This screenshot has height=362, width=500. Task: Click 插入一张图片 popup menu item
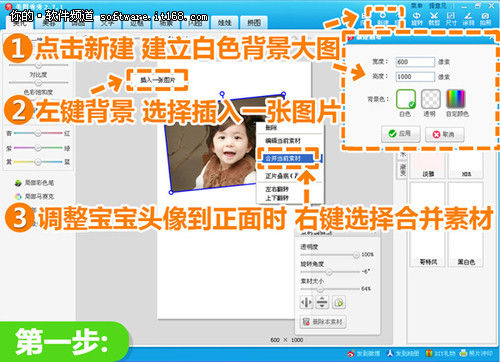(157, 80)
